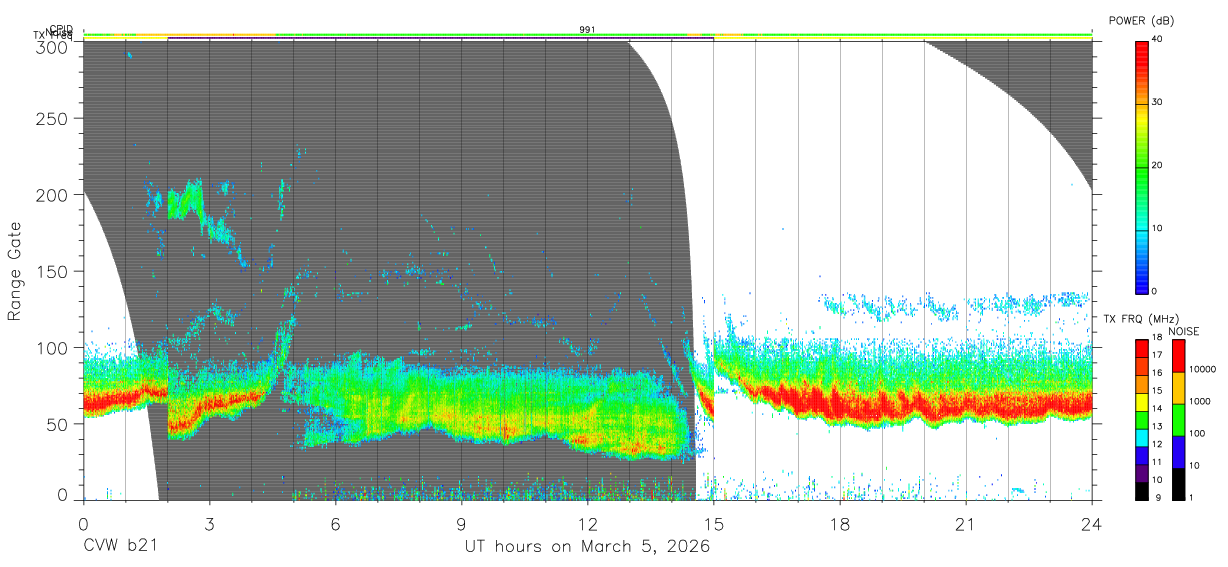Click the 11 label on TX FRQ legend
1228x567 pixels.
pyautogui.click(x=1157, y=462)
